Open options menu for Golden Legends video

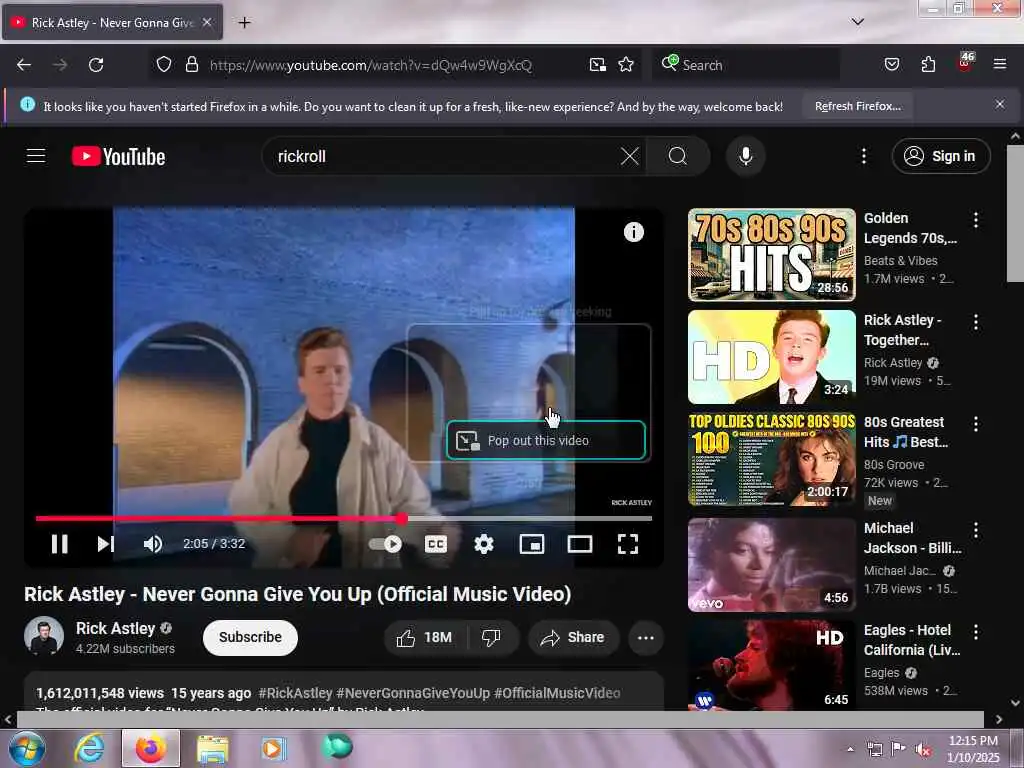tap(976, 219)
